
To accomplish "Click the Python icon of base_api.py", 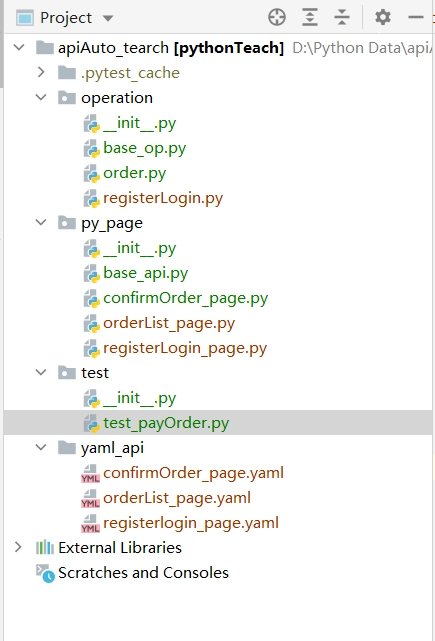I will [x=92, y=273].
